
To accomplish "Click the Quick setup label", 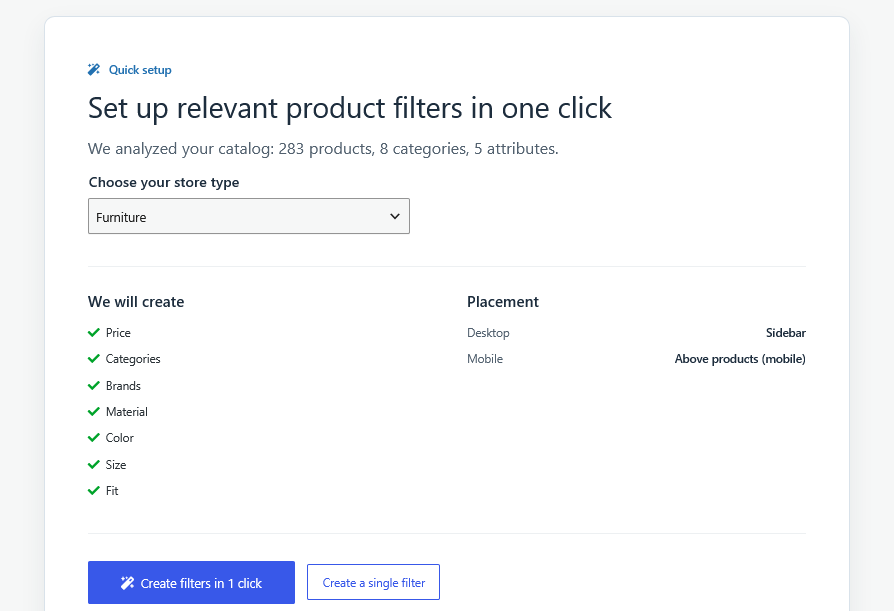I will coord(140,70).
